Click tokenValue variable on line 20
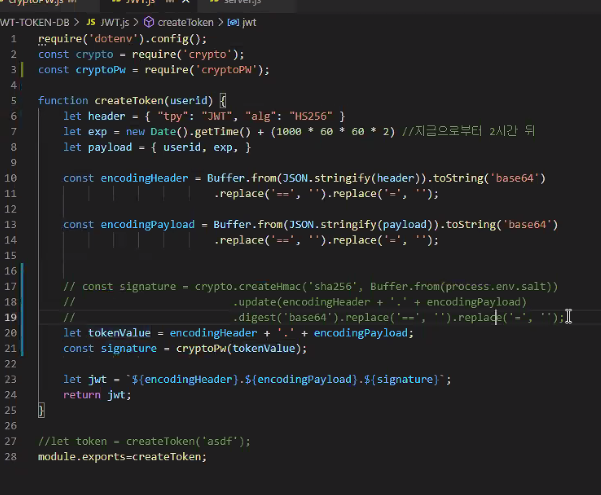This screenshot has width=601, height=495. [120, 333]
